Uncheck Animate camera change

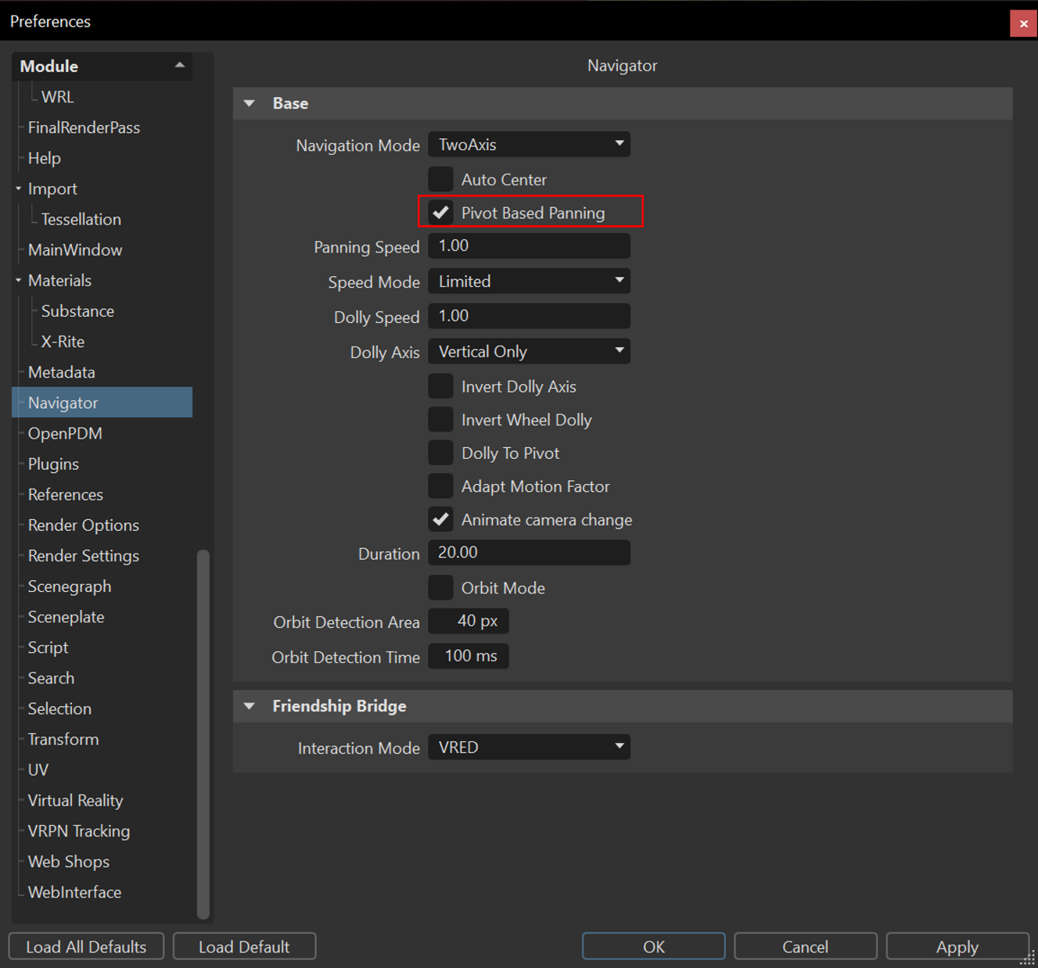pyautogui.click(x=440, y=519)
